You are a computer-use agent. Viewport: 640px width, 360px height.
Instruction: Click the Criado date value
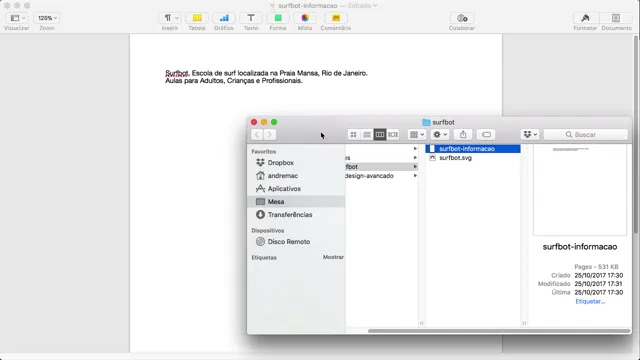(599, 276)
